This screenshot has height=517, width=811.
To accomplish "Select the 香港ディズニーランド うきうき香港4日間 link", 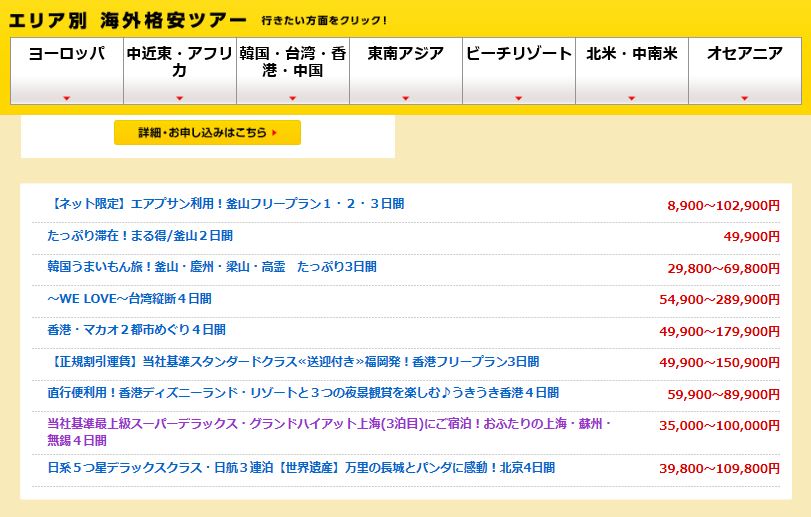I will [x=303, y=393].
